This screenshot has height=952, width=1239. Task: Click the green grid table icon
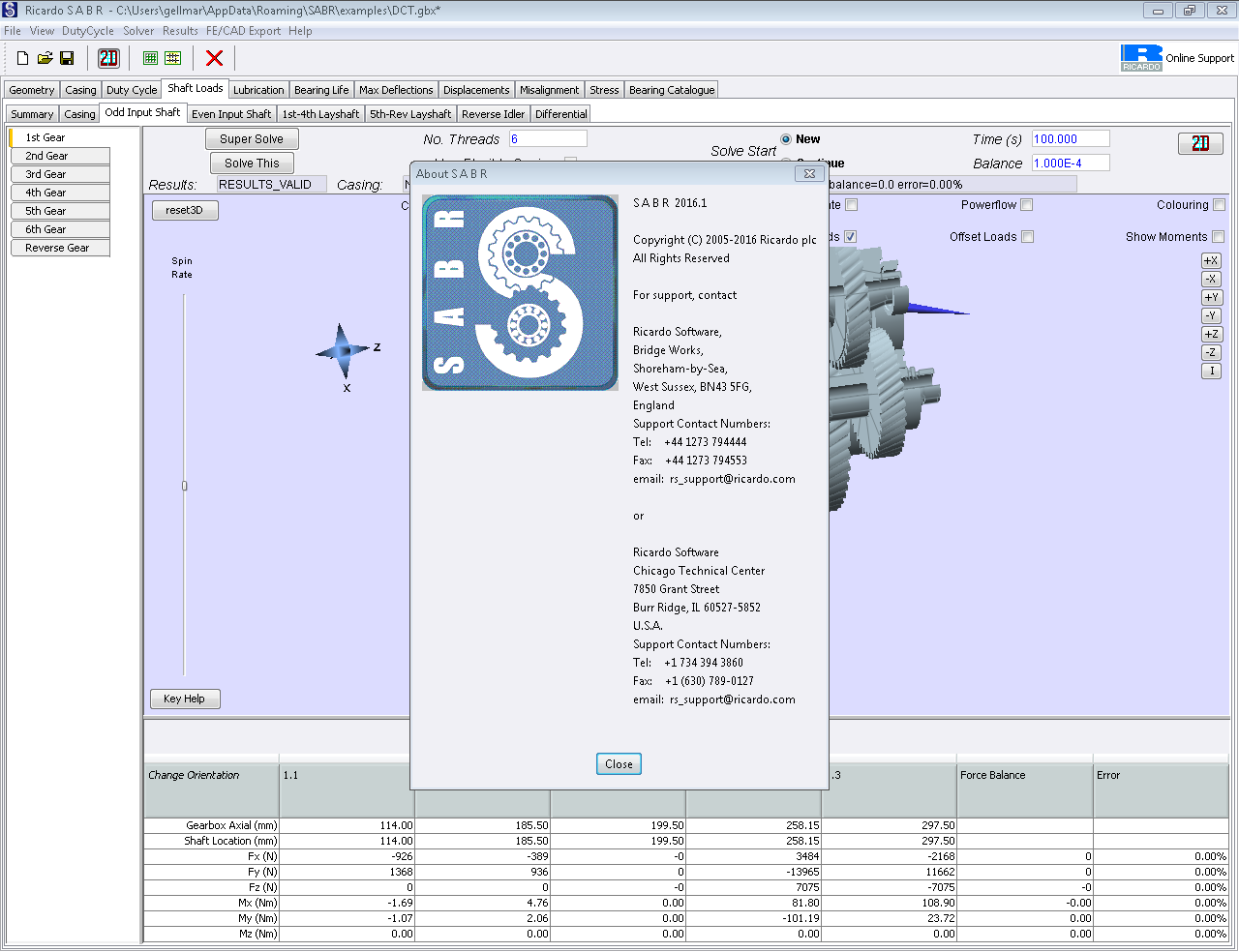[150, 58]
